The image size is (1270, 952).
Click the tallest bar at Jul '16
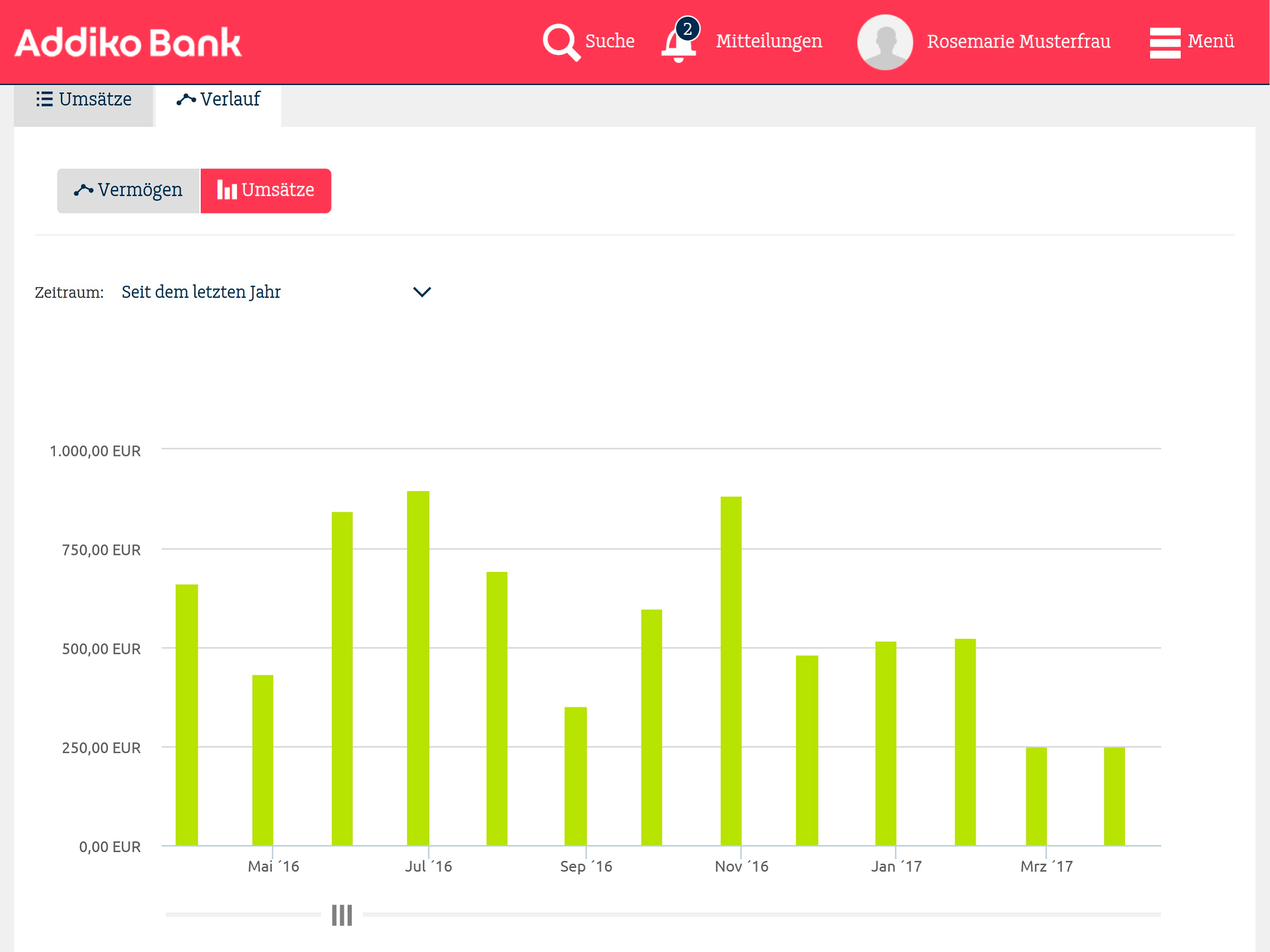tap(418, 668)
